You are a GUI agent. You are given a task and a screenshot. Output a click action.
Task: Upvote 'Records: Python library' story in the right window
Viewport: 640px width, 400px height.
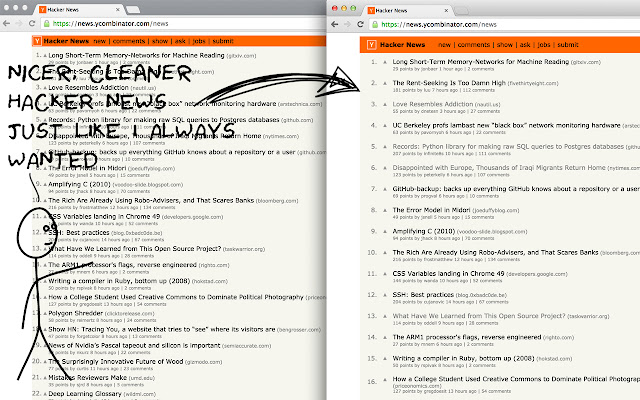tap(384, 147)
